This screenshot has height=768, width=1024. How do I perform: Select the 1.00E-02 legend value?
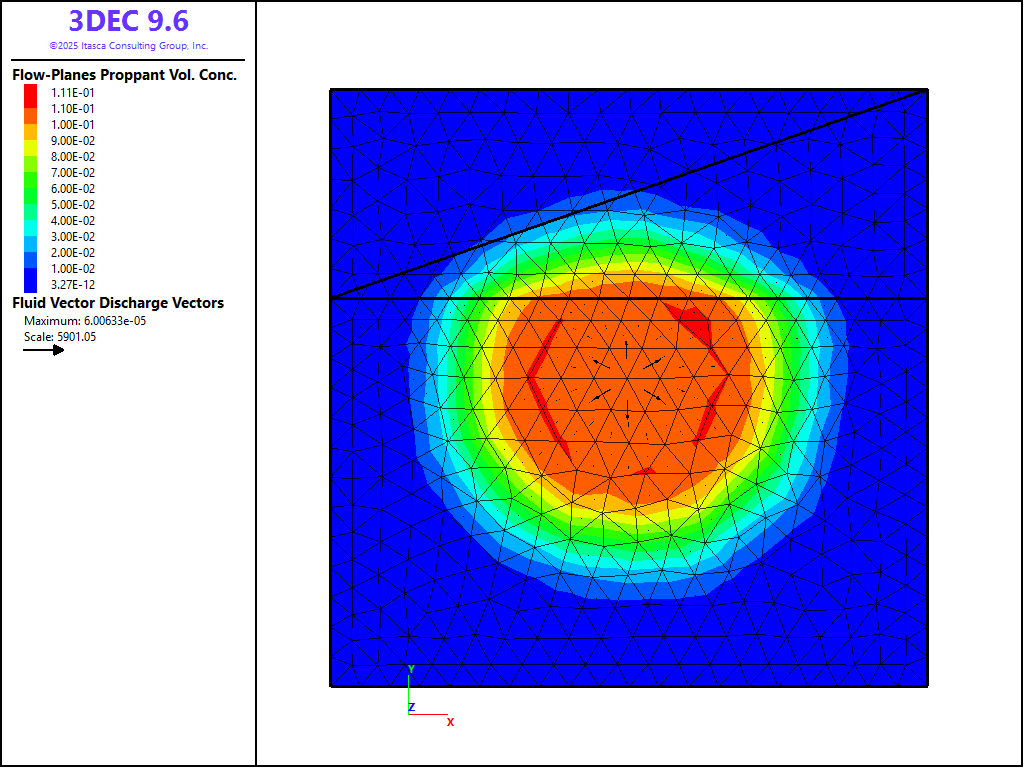(x=73, y=269)
